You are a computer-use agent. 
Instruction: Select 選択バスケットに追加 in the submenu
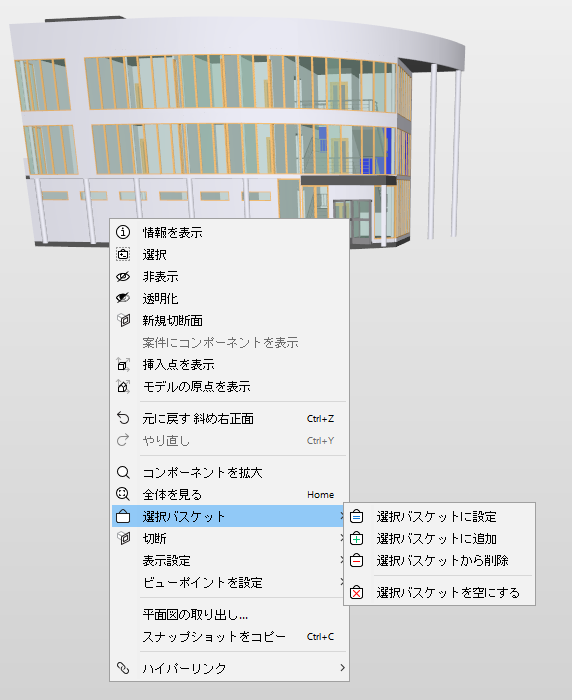click(x=439, y=538)
